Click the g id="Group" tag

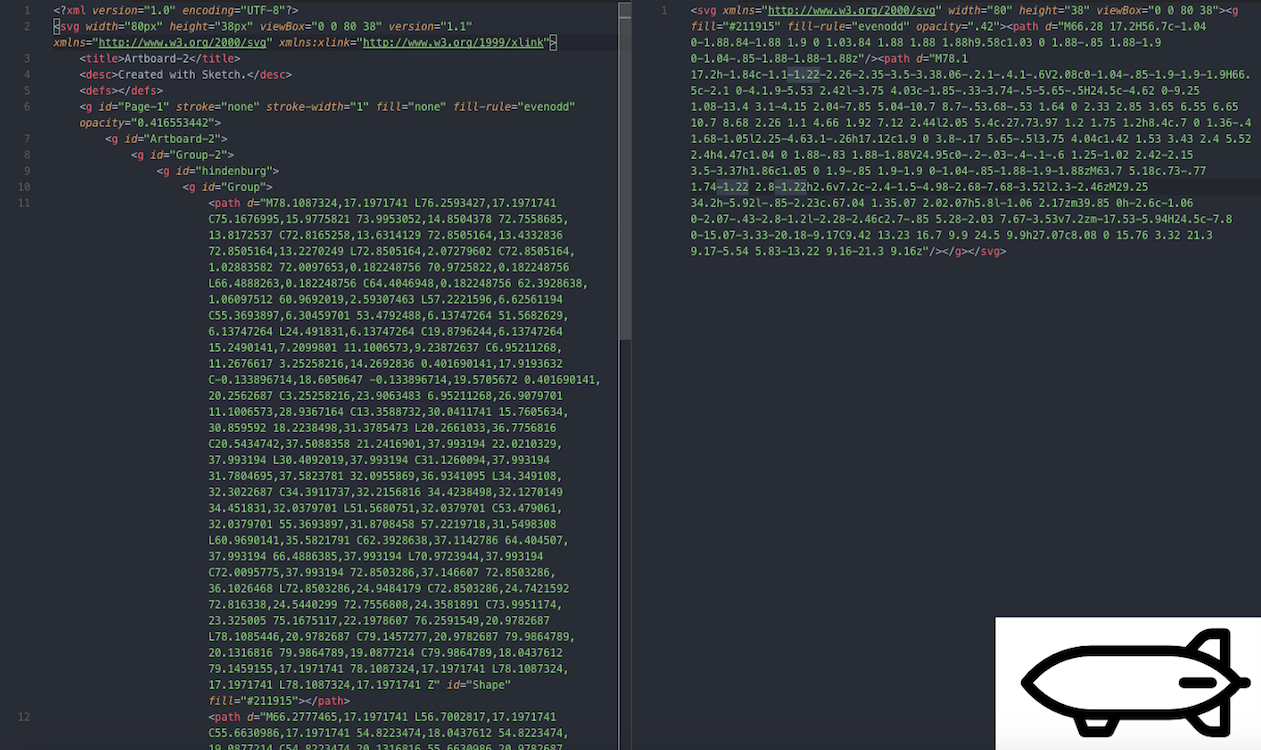click(227, 185)
